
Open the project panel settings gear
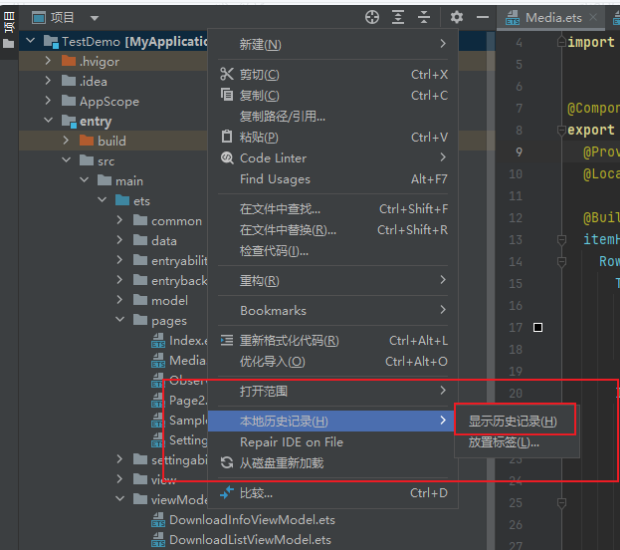tap(457, 17)
